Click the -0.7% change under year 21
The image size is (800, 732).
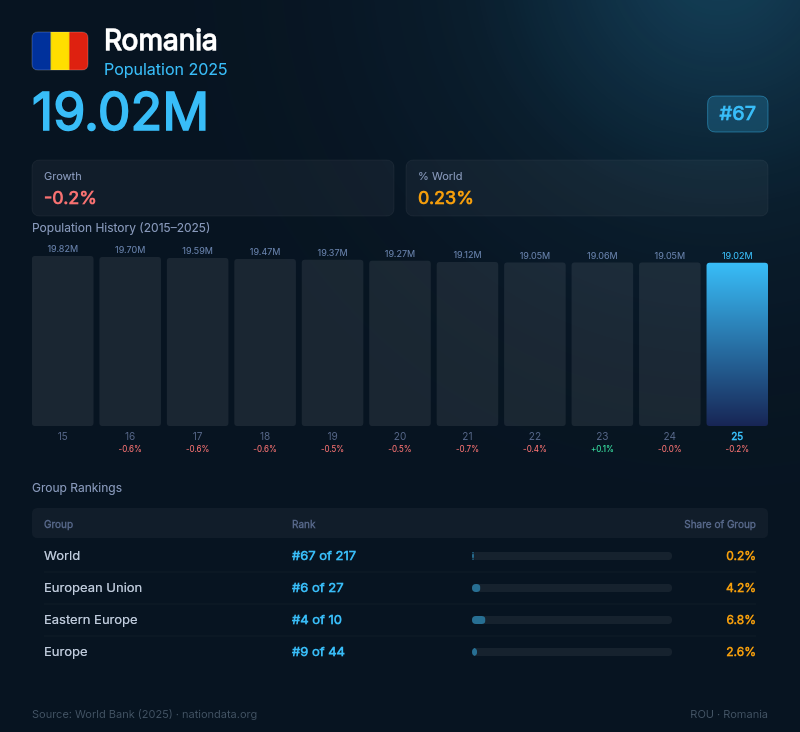[x=467, y=449]
